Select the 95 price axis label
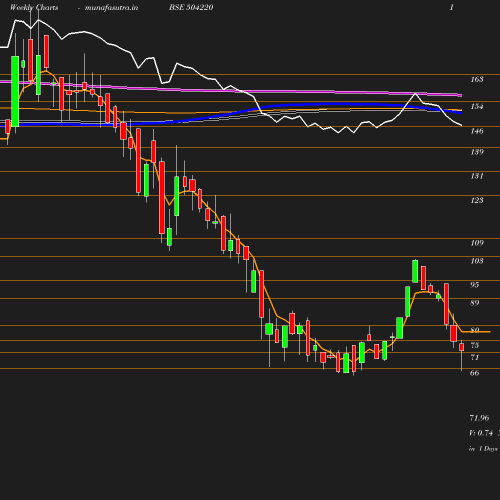 coord(475,285)
